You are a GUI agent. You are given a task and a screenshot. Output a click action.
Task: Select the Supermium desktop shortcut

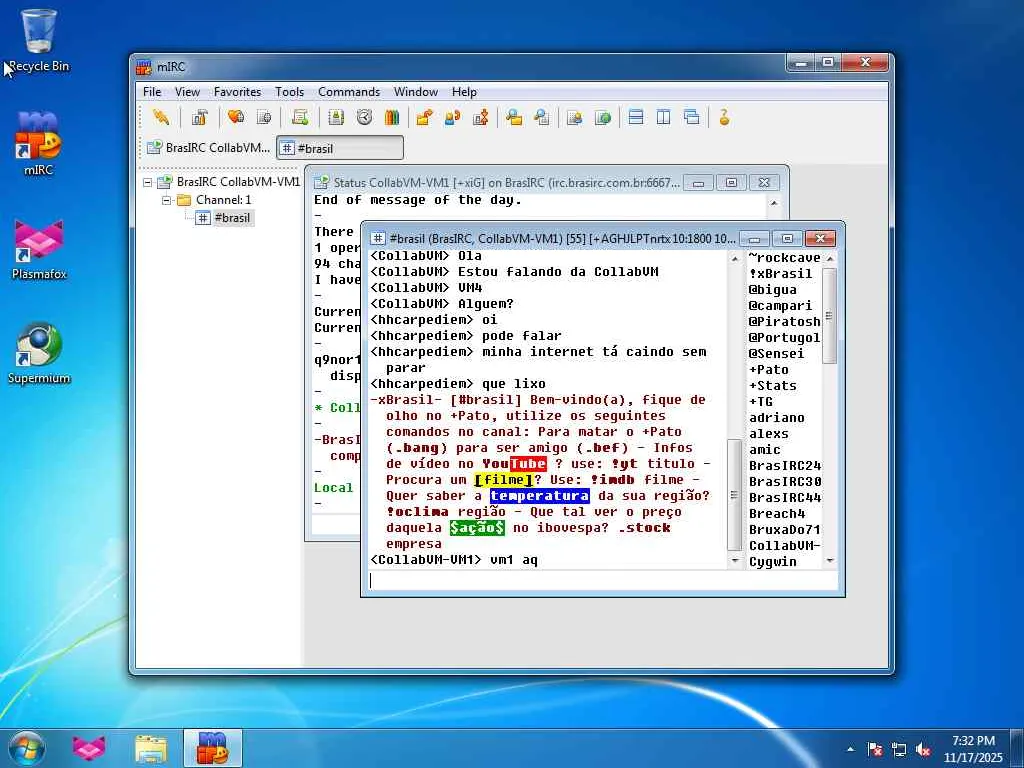point(39,353)
